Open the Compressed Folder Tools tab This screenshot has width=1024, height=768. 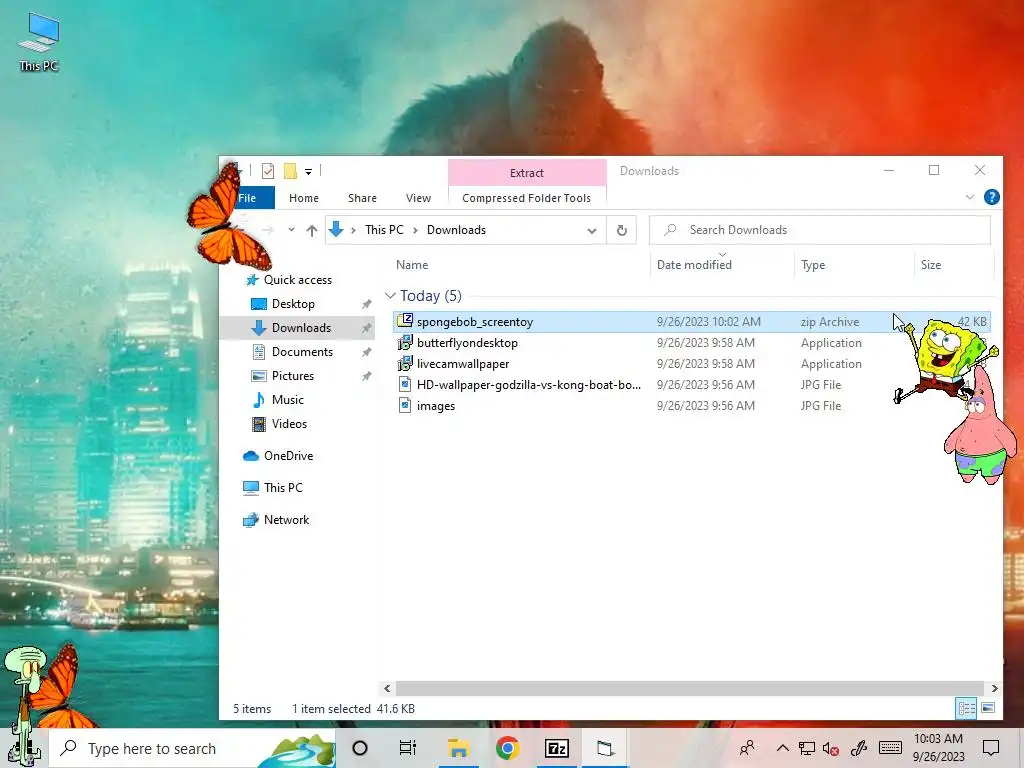pyautogui.click(x=526, y=198)
